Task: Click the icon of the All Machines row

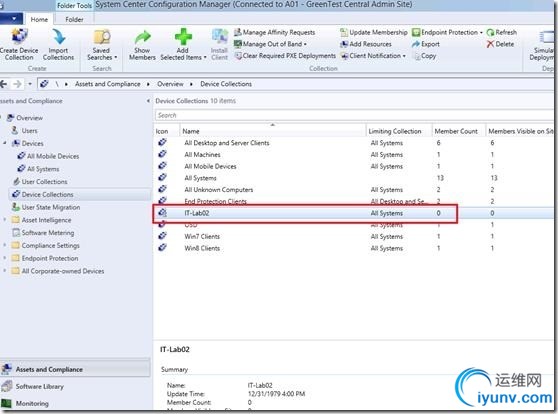Action: tap(162, 154)
